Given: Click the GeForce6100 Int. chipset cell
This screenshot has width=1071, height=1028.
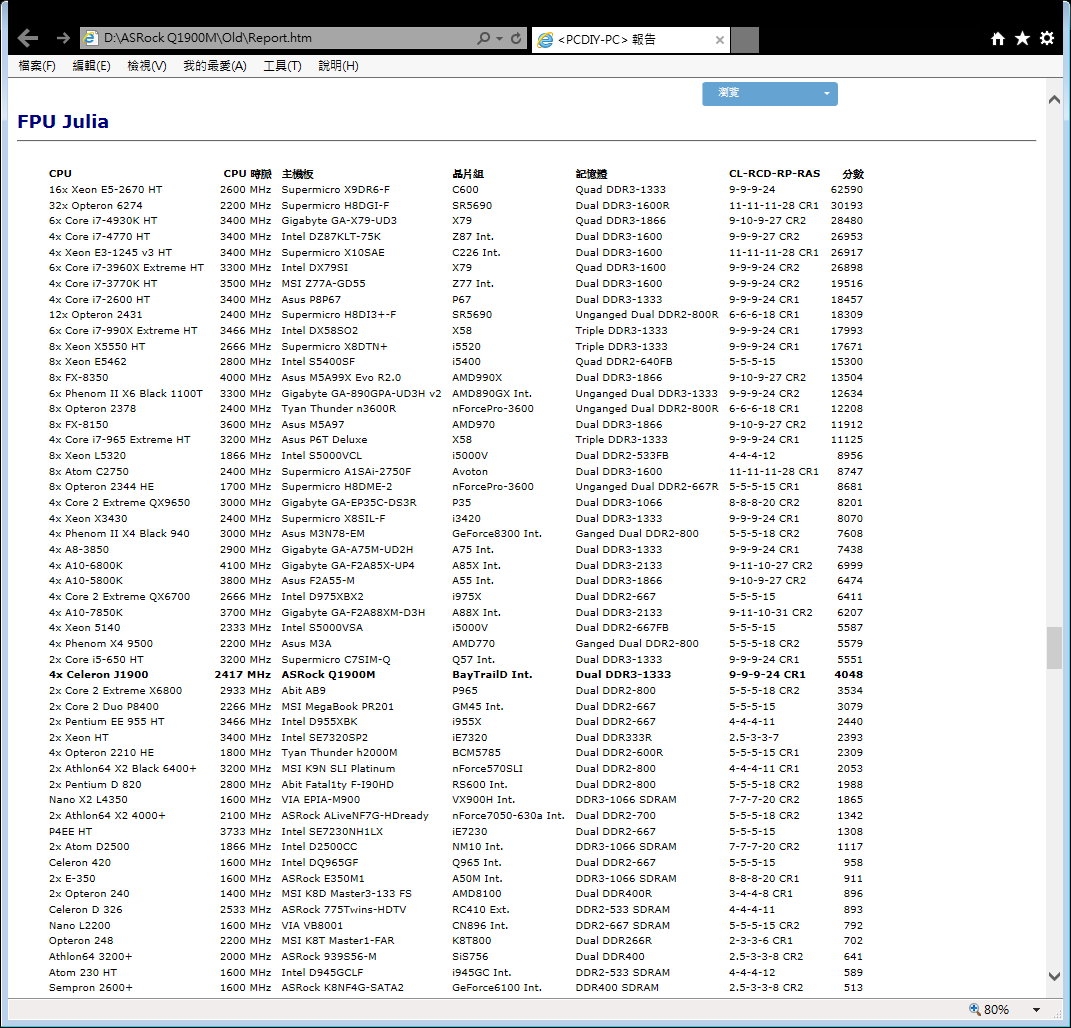Looking at the screenshot, I should [x=497, y=987].
